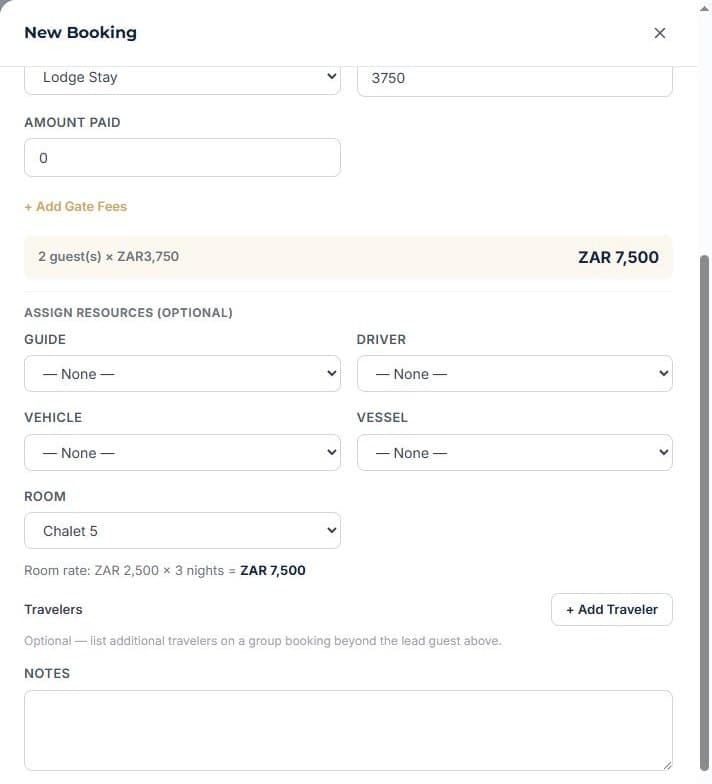The width and height of the screenshot is (712, 784).
Task: Edit the 3750 price field
Action: [514, 80]
